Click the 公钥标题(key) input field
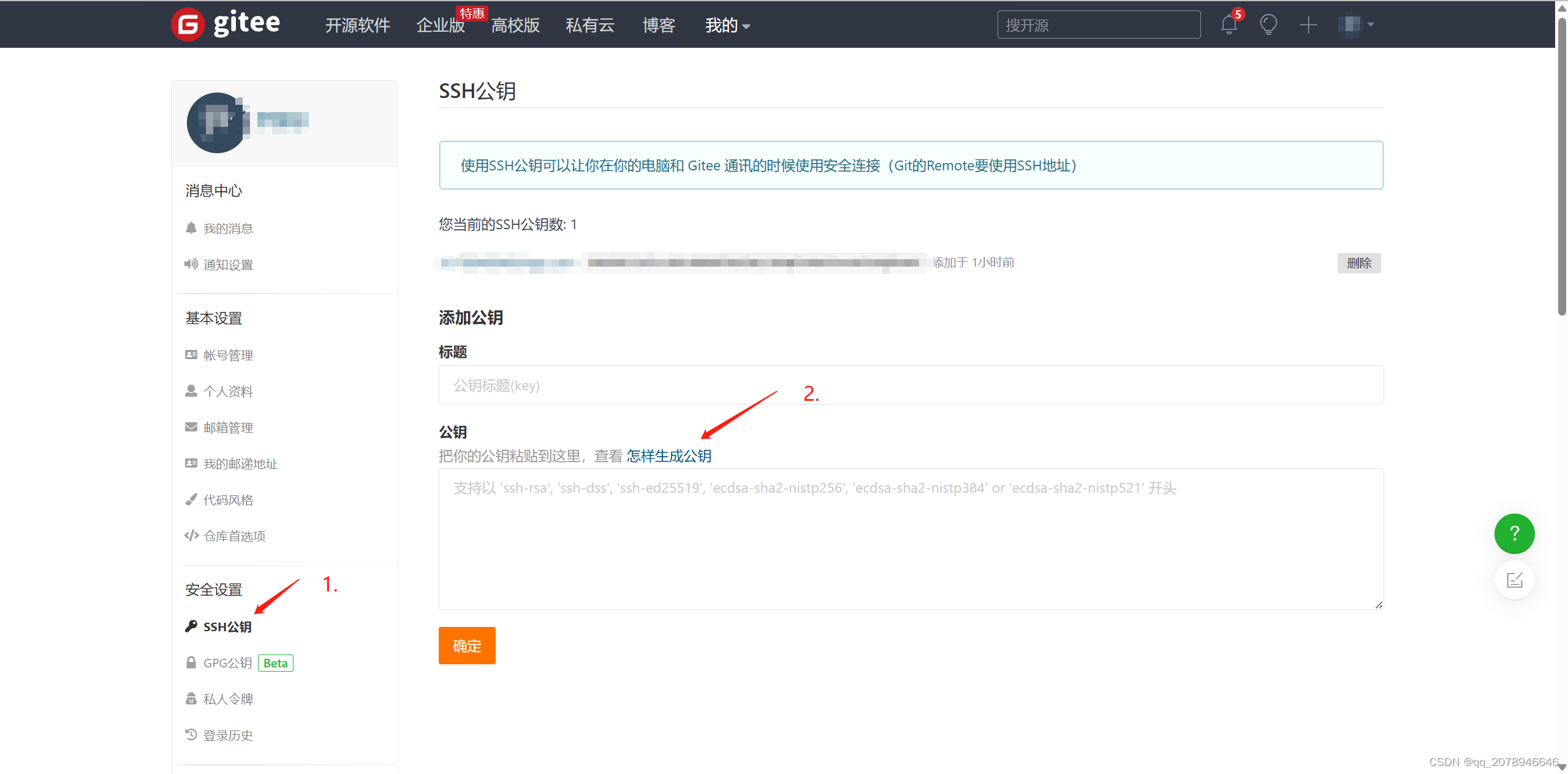1568x774 pixels. click(x=911, y=385)
